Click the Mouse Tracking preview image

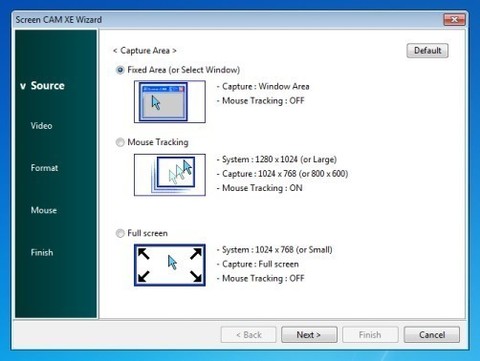(x=170, y=175)
